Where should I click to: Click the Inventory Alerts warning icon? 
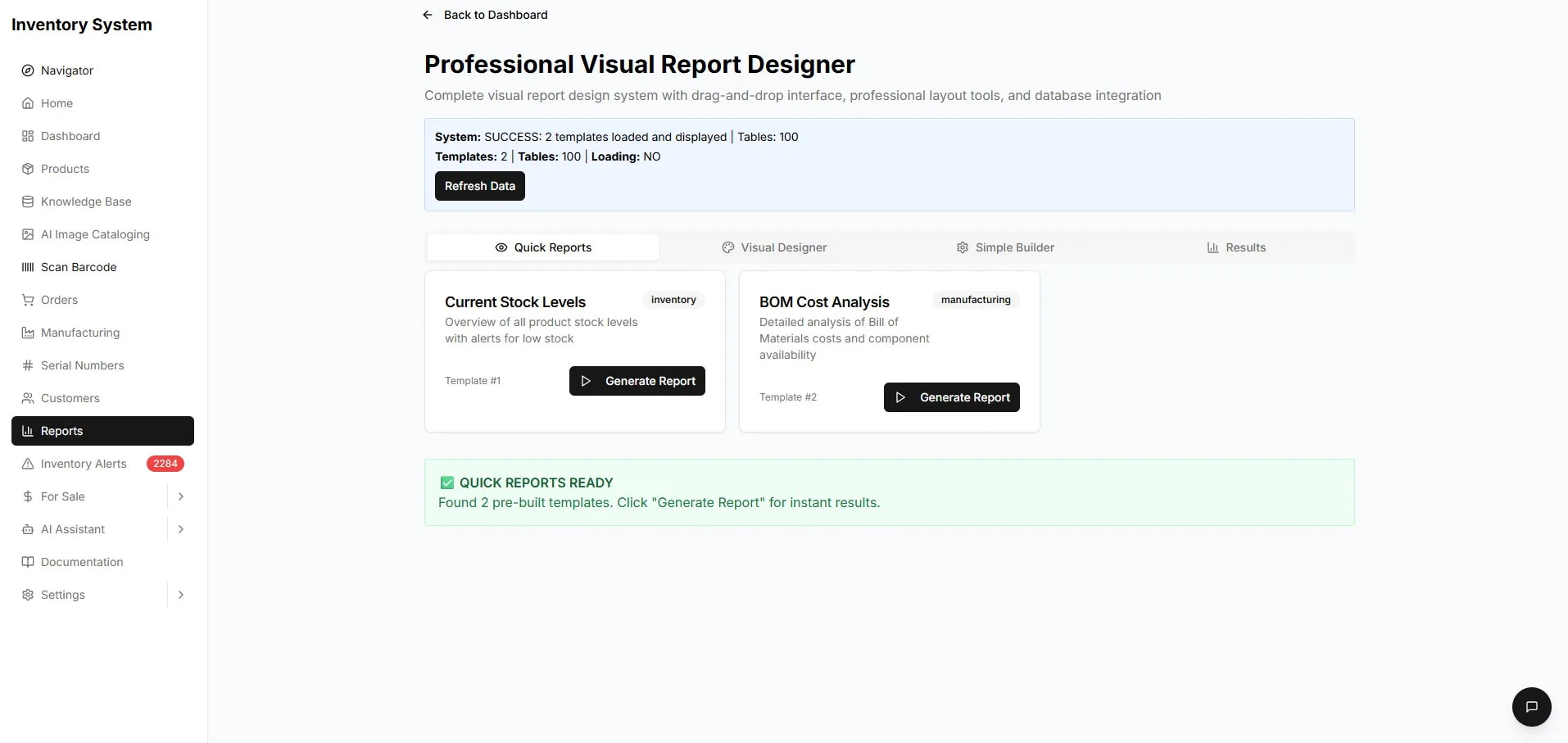[x=28, y=464]
